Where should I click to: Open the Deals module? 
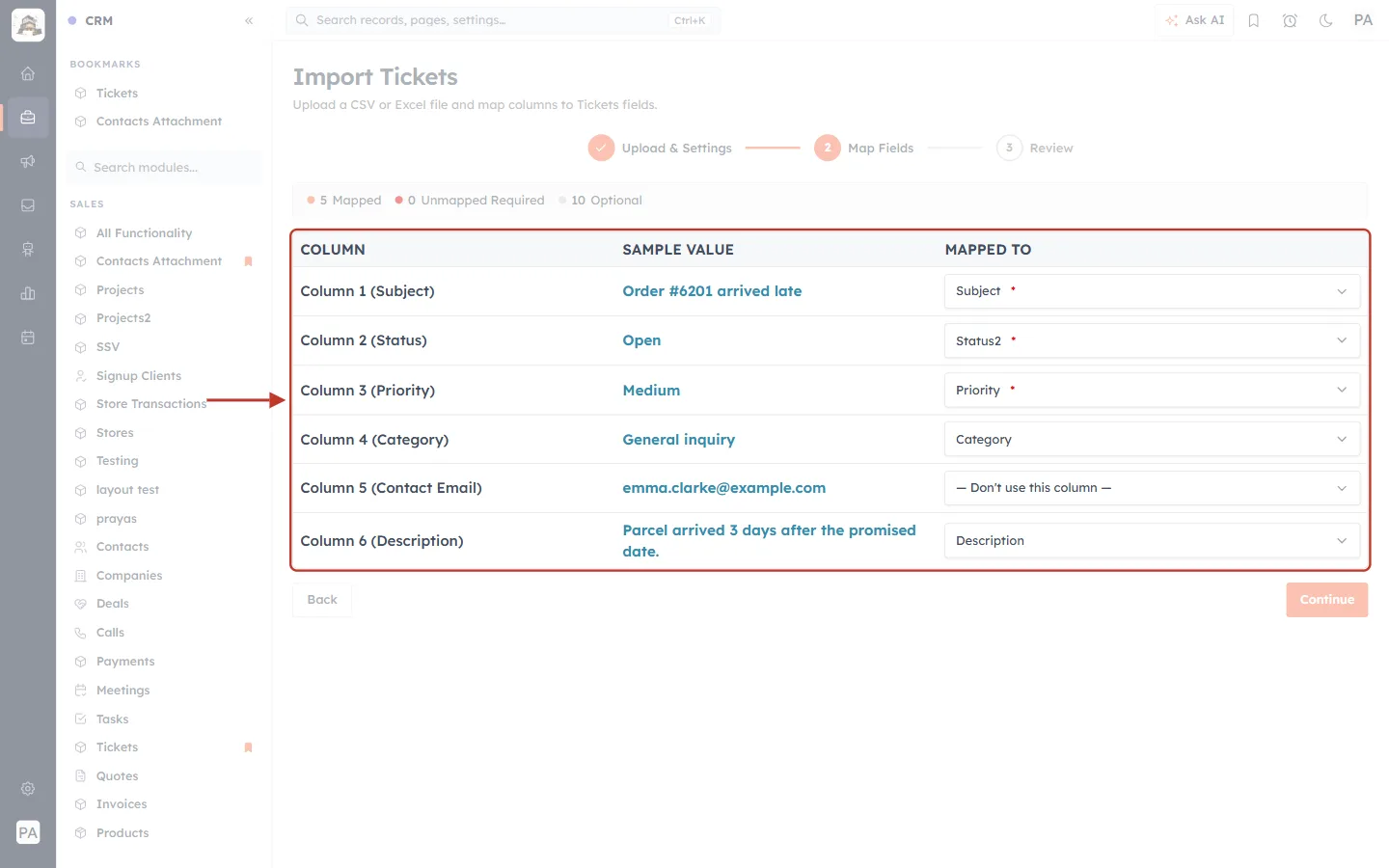tap(113, 604)
